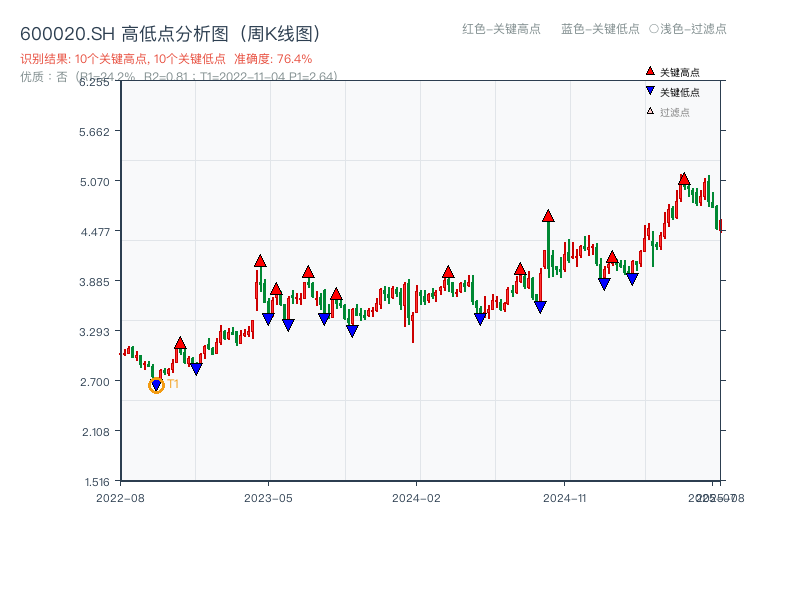The image size is (800, 600).
Task: Click the highest red peak marker near 5.070
Action: point(684,179)
